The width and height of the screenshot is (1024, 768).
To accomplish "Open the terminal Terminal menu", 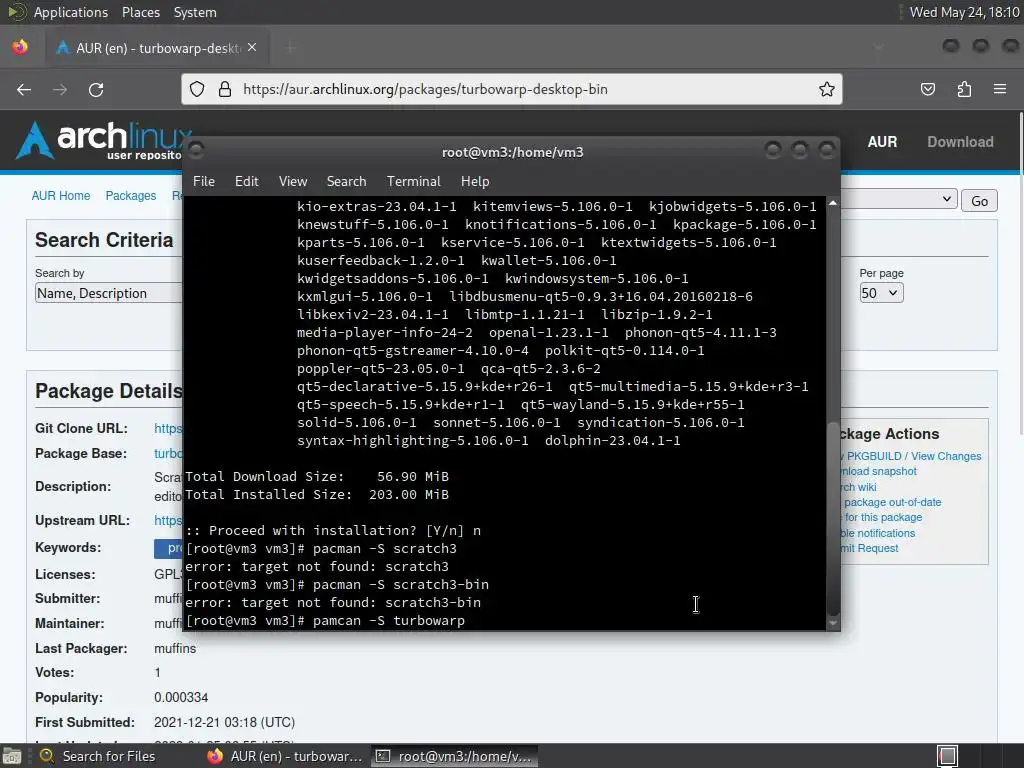I will click(x=413, y=182).
